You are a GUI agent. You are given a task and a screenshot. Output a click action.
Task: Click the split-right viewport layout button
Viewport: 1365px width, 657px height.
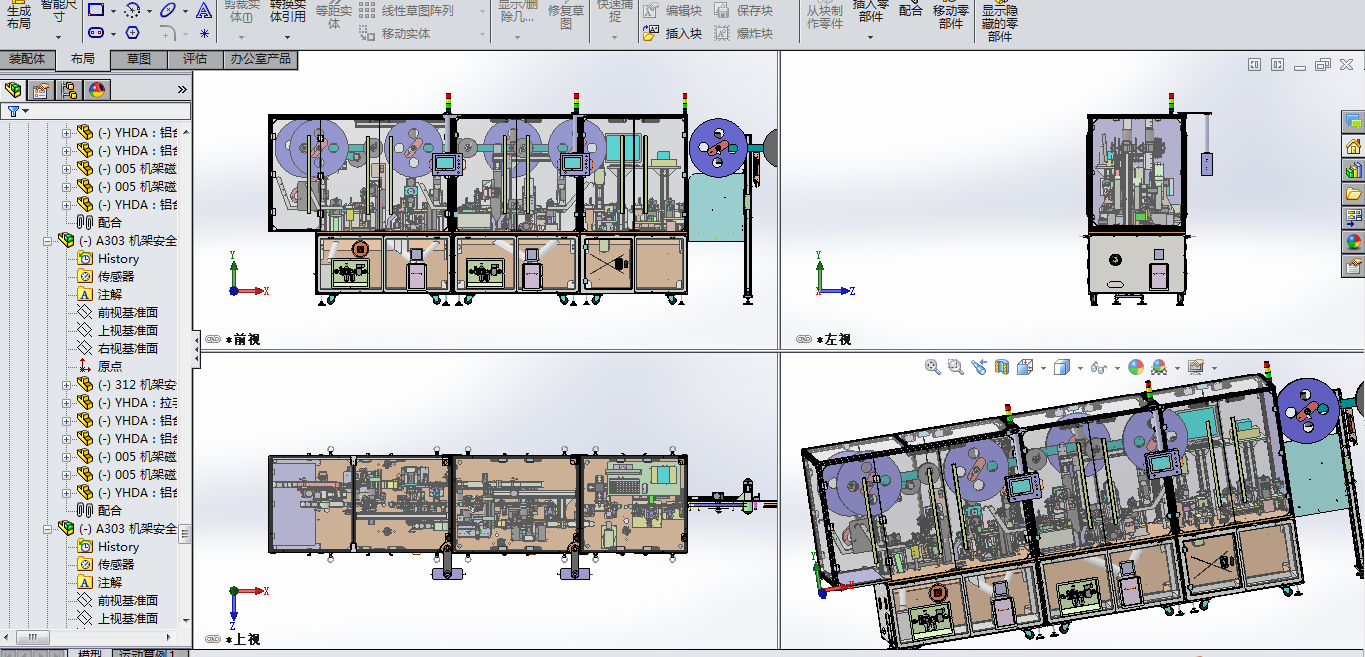tap(1277, 65)
